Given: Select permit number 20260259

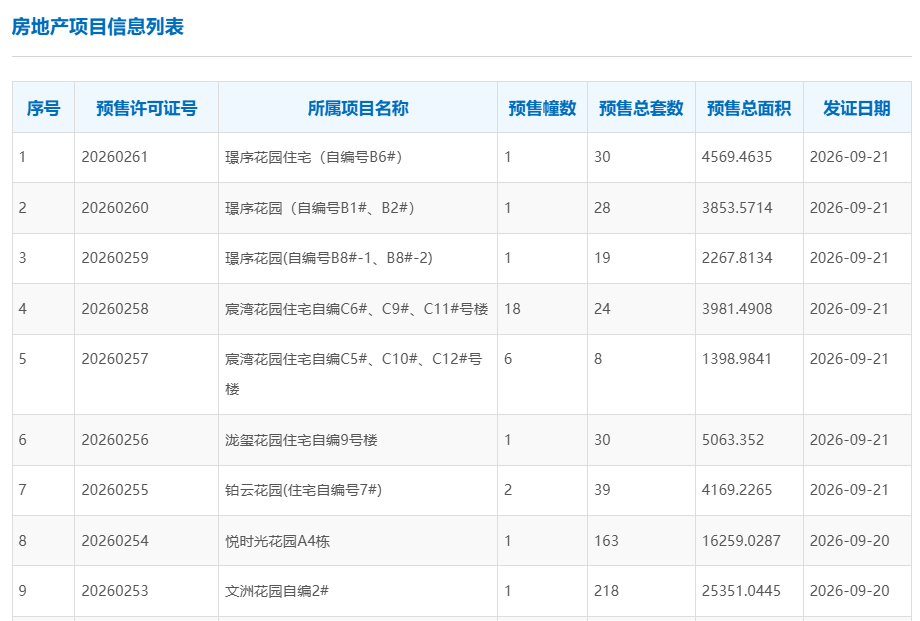Looking at the screenshot, I should [115, 258].
